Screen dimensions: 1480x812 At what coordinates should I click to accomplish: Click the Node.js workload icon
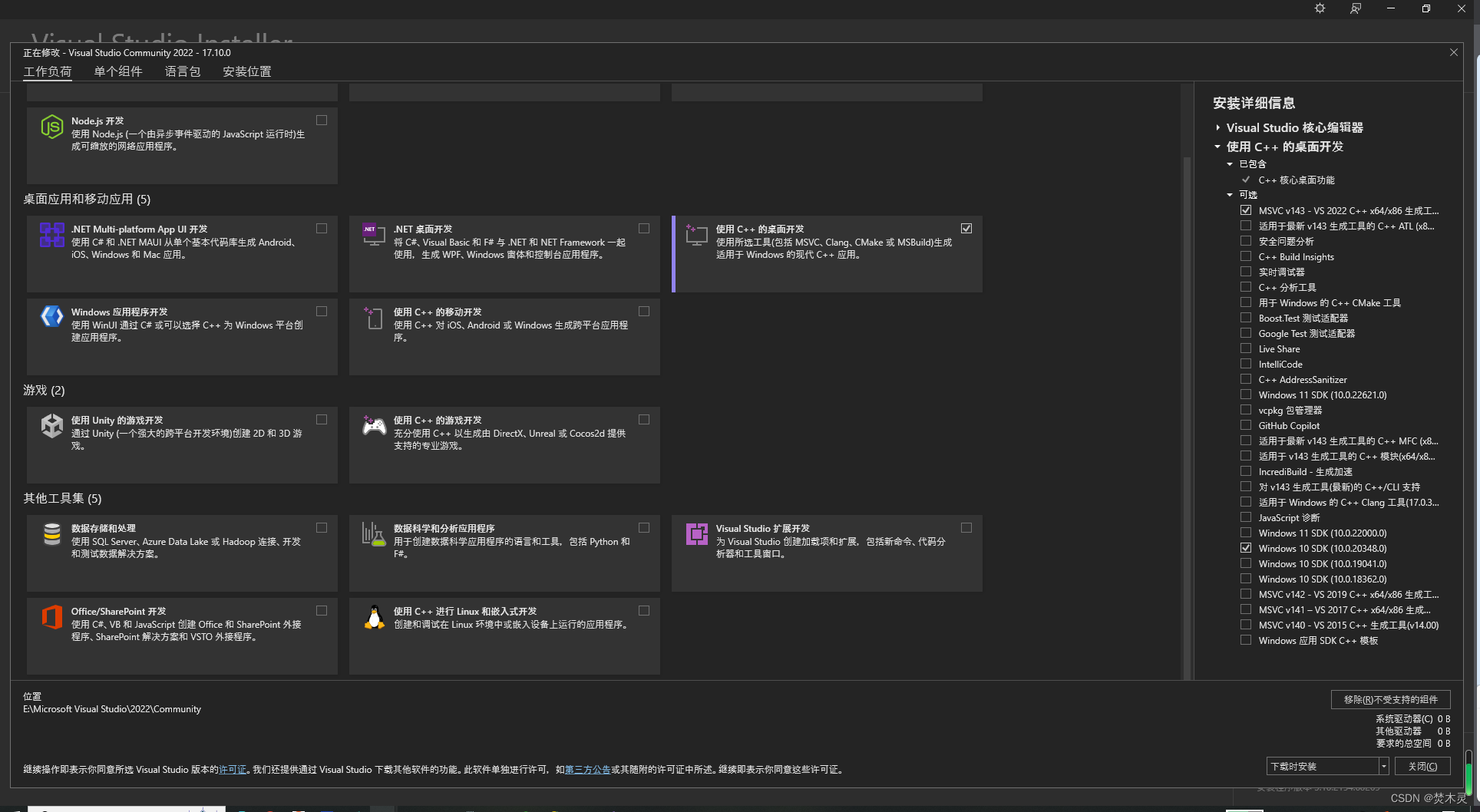(x=51, y=127)
